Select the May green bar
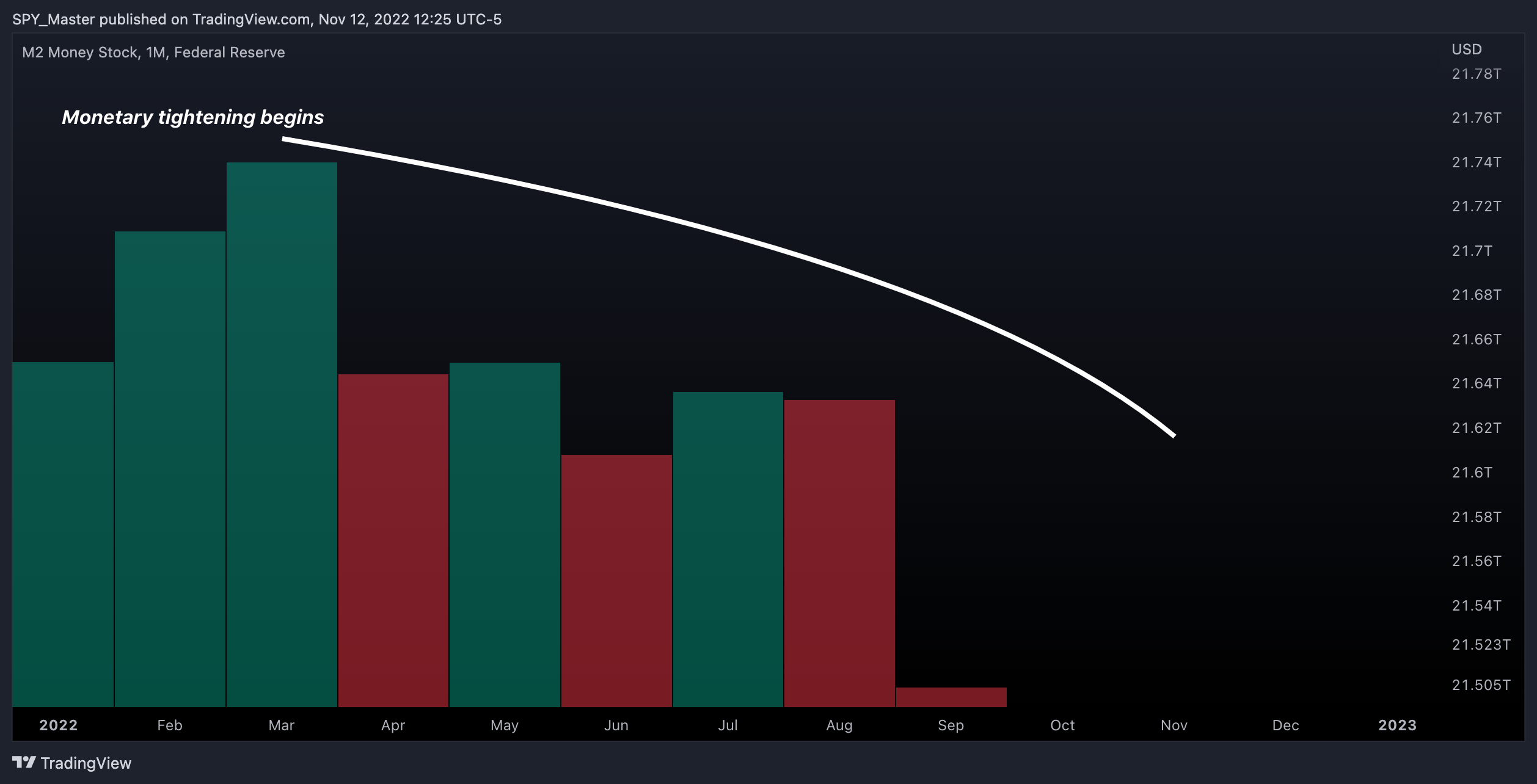Screen dimensions: 1537x784 tap(505, 535)
